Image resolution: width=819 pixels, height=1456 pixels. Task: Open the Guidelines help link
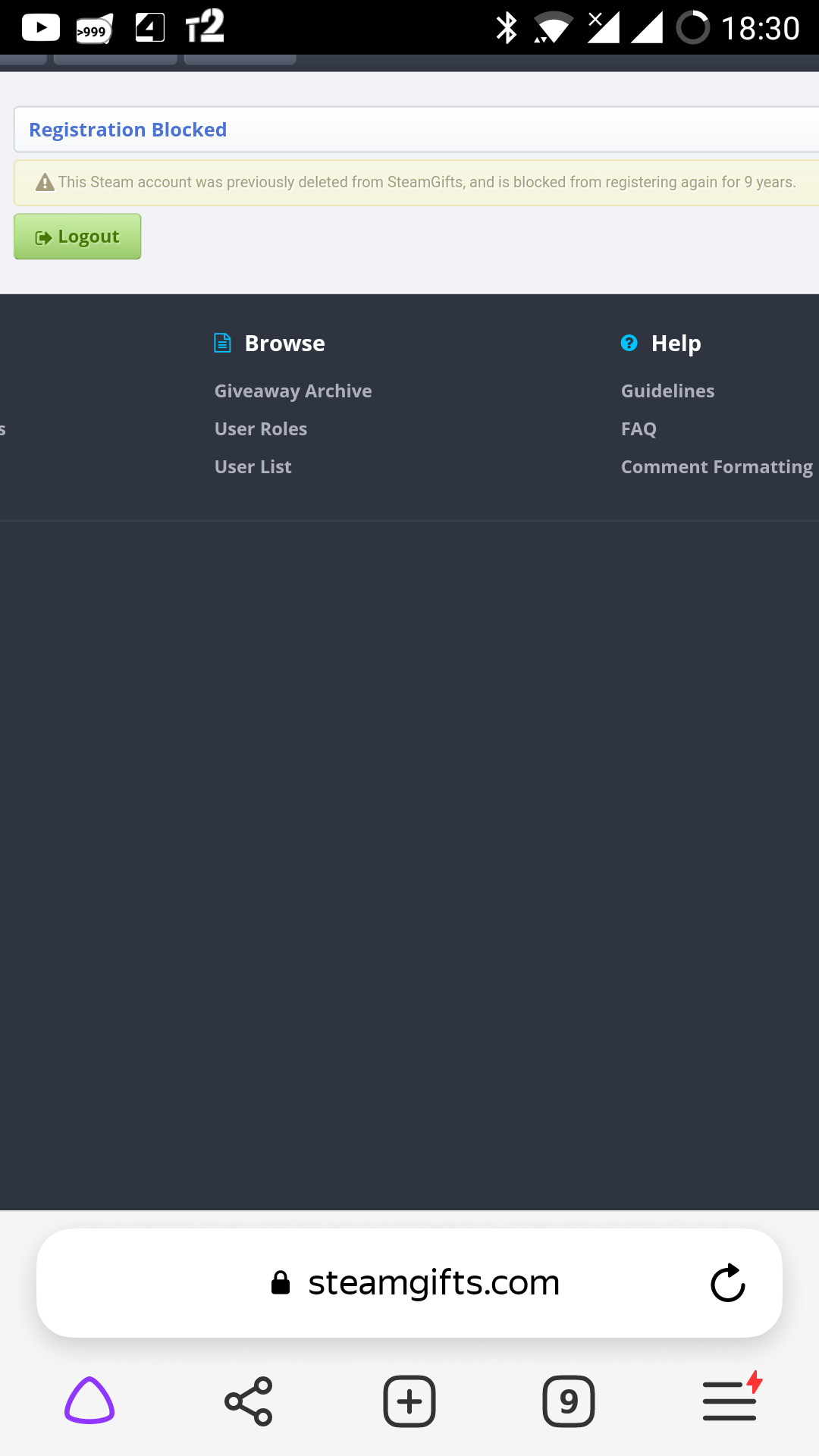667,391
